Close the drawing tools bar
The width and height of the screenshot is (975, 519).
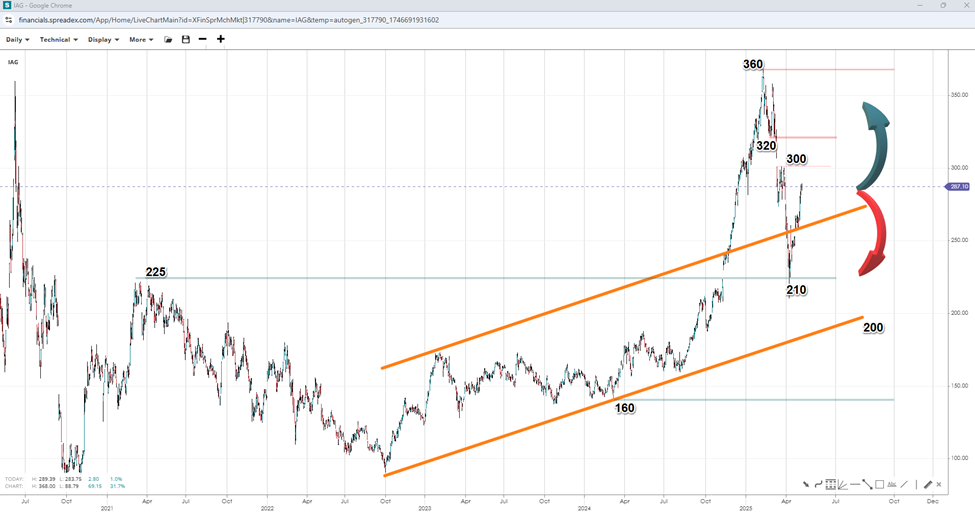pos(941,485)
